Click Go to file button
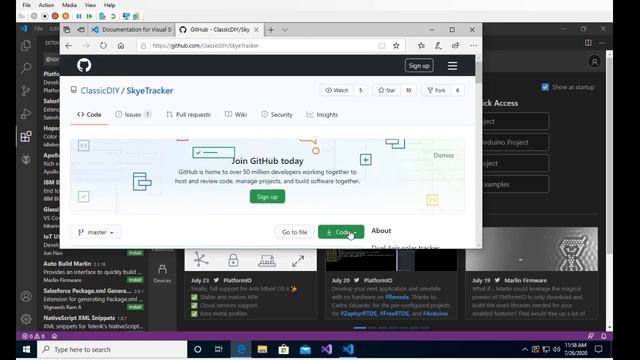The width and height of the screenshot is (640, 360). 294,232
